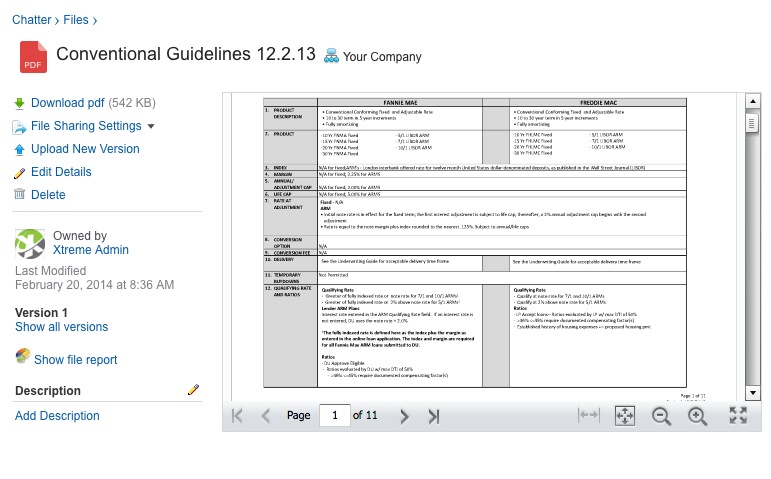Click Show all versions link
This screenshot has height=479, width=771.
pyautogui.click(x=61, y=327)
